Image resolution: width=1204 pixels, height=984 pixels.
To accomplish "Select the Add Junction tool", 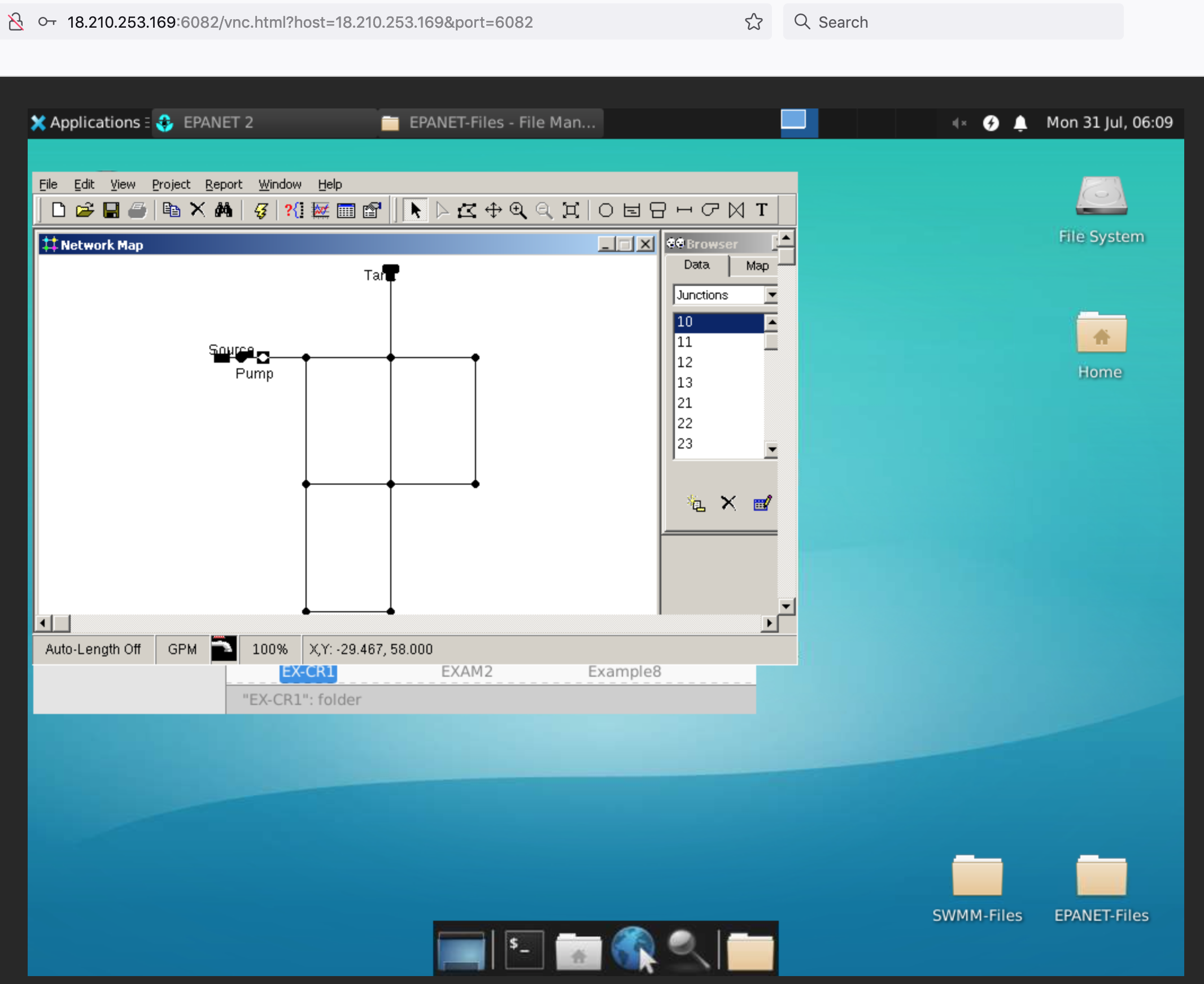I will click(606, 210).
